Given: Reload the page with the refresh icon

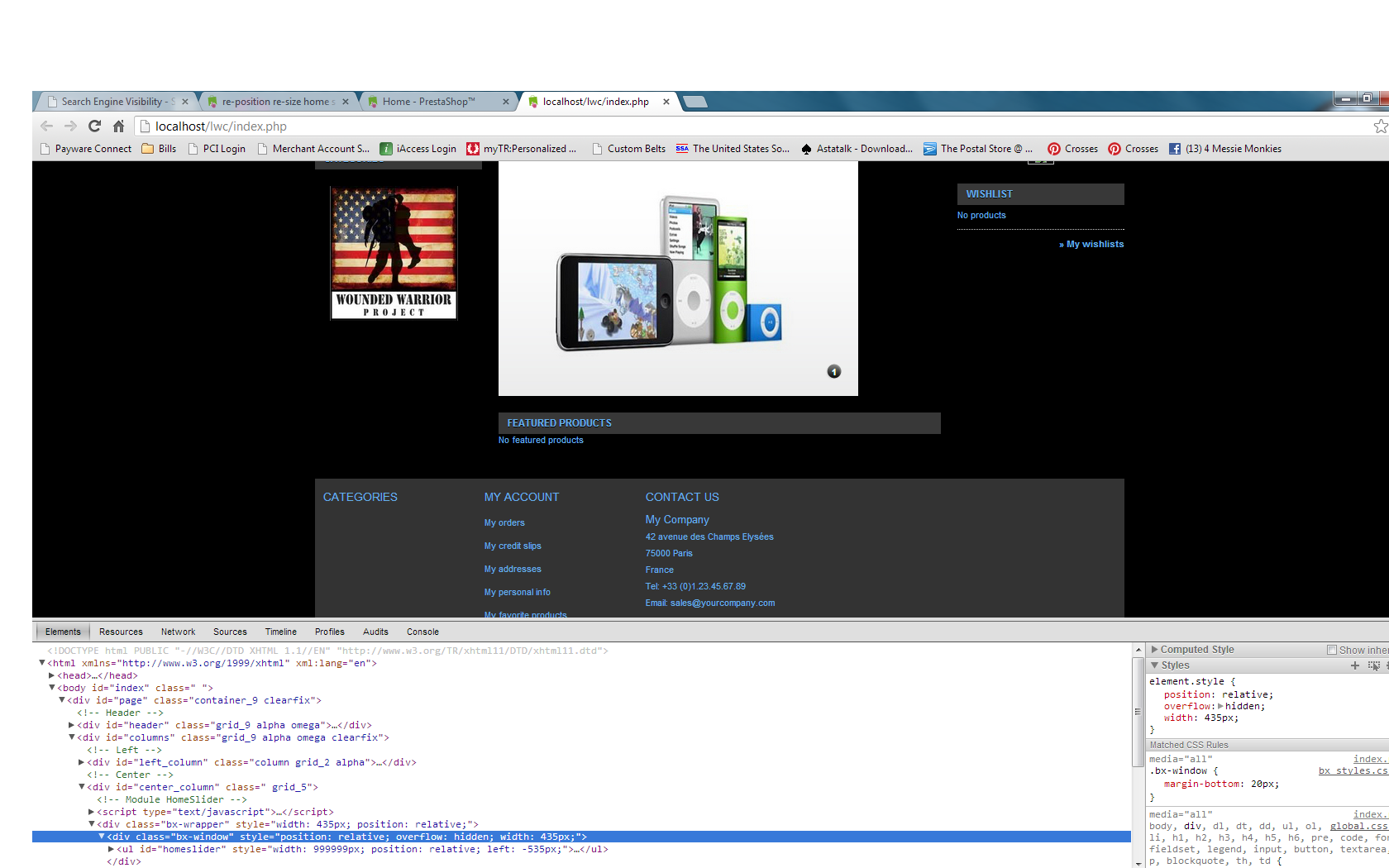Looking at the screenshot, I should click(94, 126).
